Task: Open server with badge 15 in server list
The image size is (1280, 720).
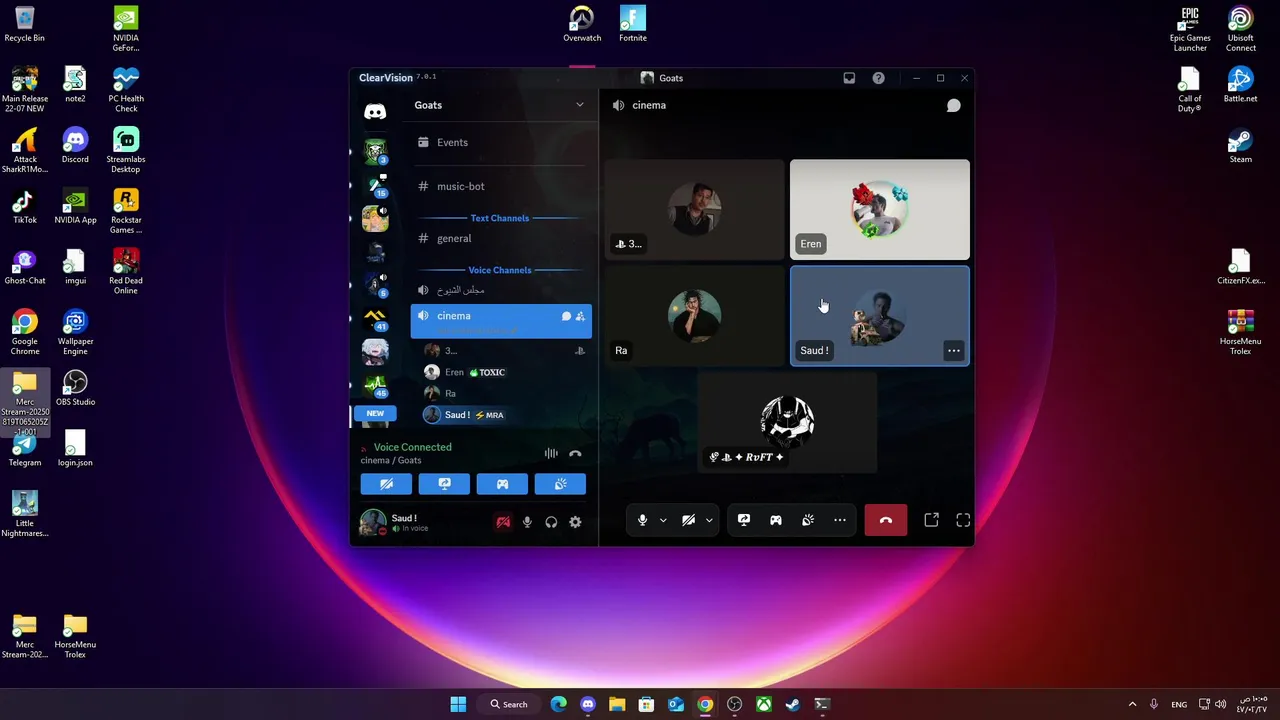Action: pyautogui.click(x=375, y=185)
